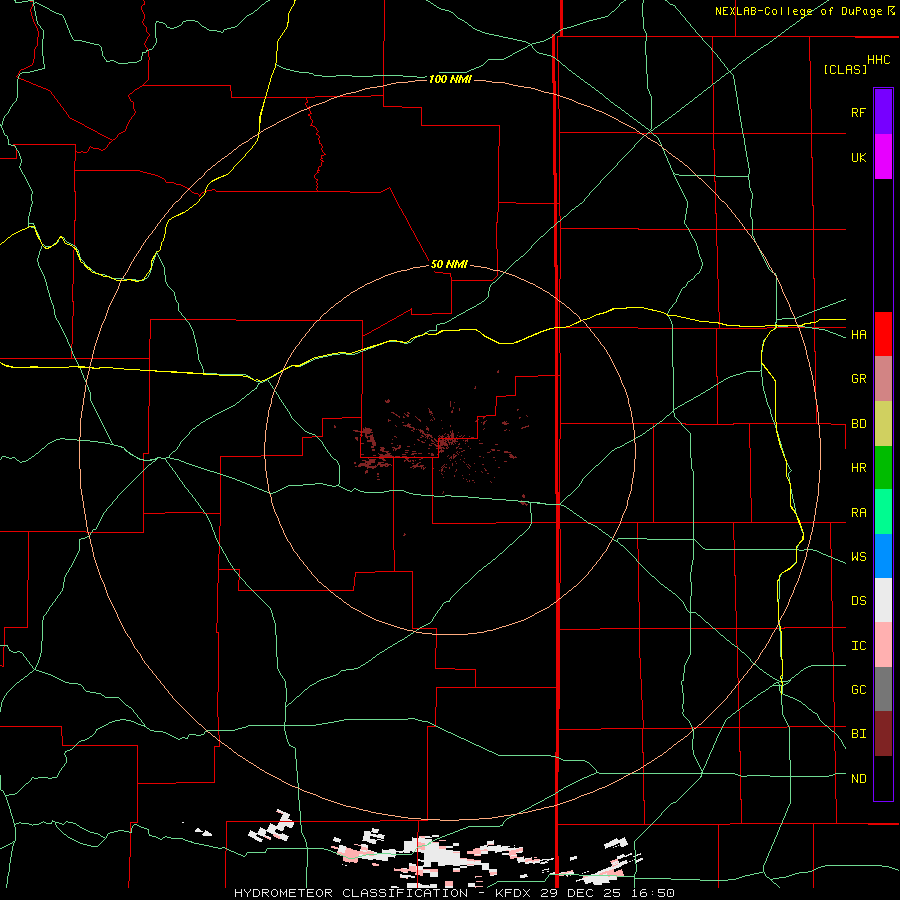Click the IC legend label
The height and width of the screenshot is (900, 900).
858,646
